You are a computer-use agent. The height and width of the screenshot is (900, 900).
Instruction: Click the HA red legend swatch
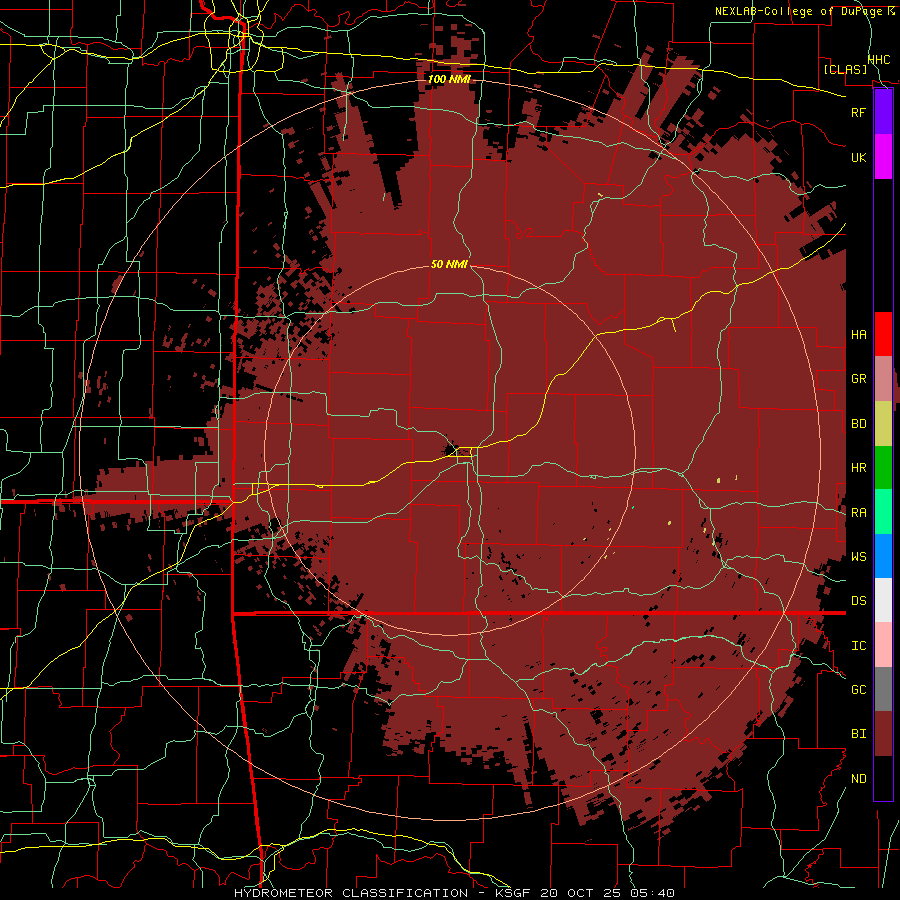[x=883, y=334]
